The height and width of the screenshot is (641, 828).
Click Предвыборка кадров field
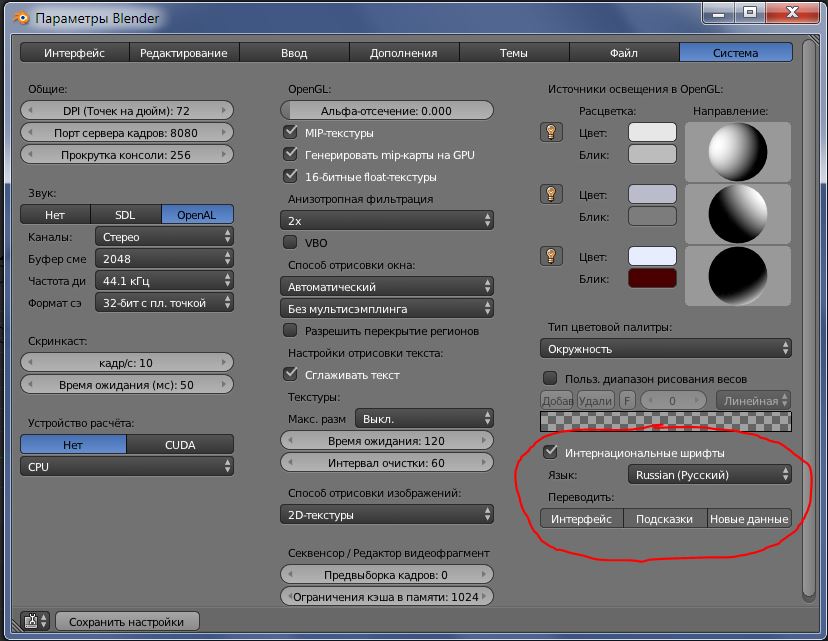387,574
